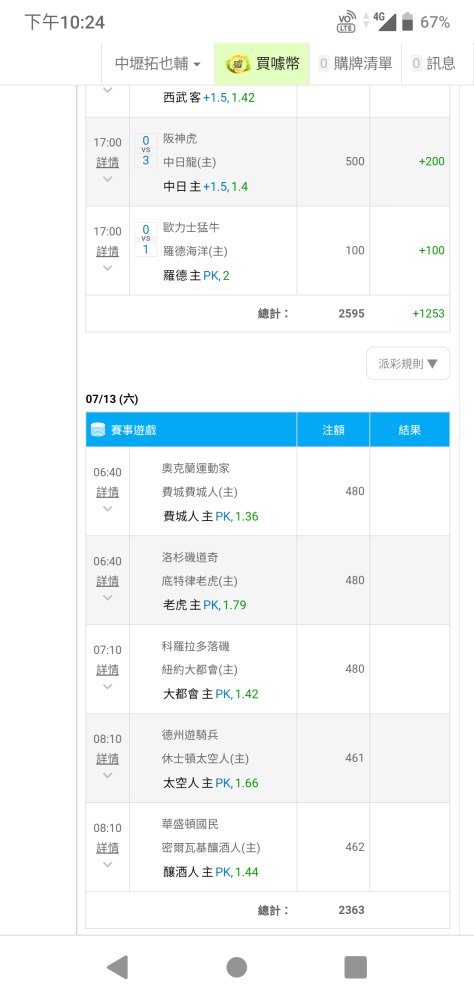The image size is (474, 1000).
Task: Click the 0 vs 1 score box
Action: click(145, 239)
